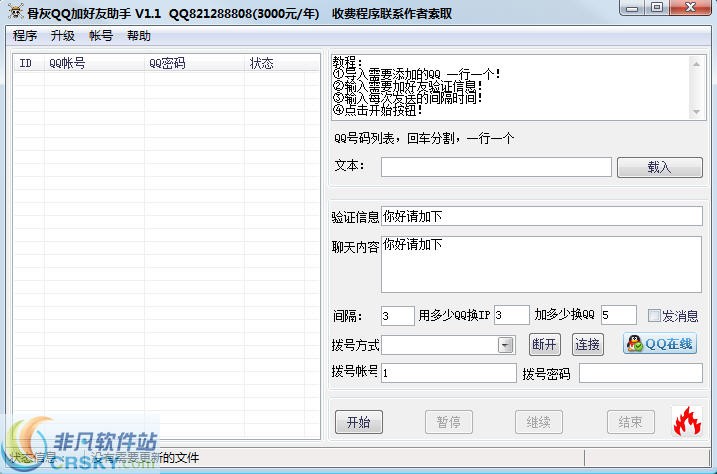Close the window
Image resolution: width=717 pixels, height=474 pixels.
tap(690, 8)
